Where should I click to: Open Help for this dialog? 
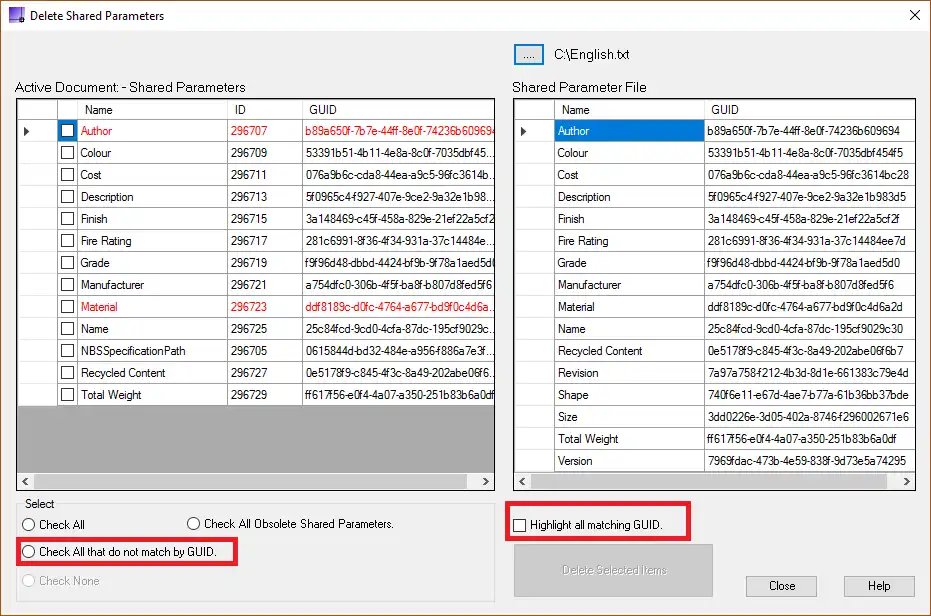[x=879, y=586]
